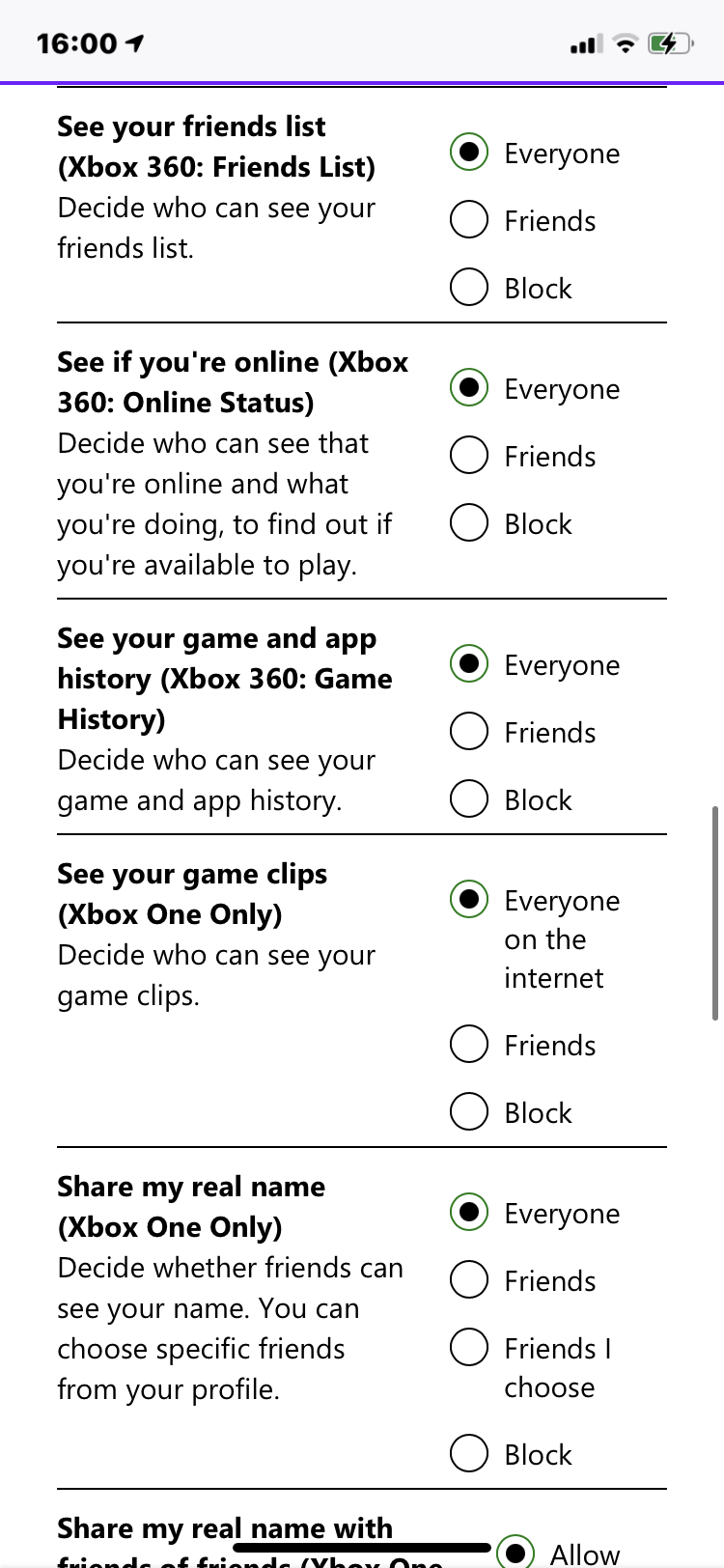Select Everyone for game and app history
The height and width of the screenshot is (1568, 724).
coord(469,664)
